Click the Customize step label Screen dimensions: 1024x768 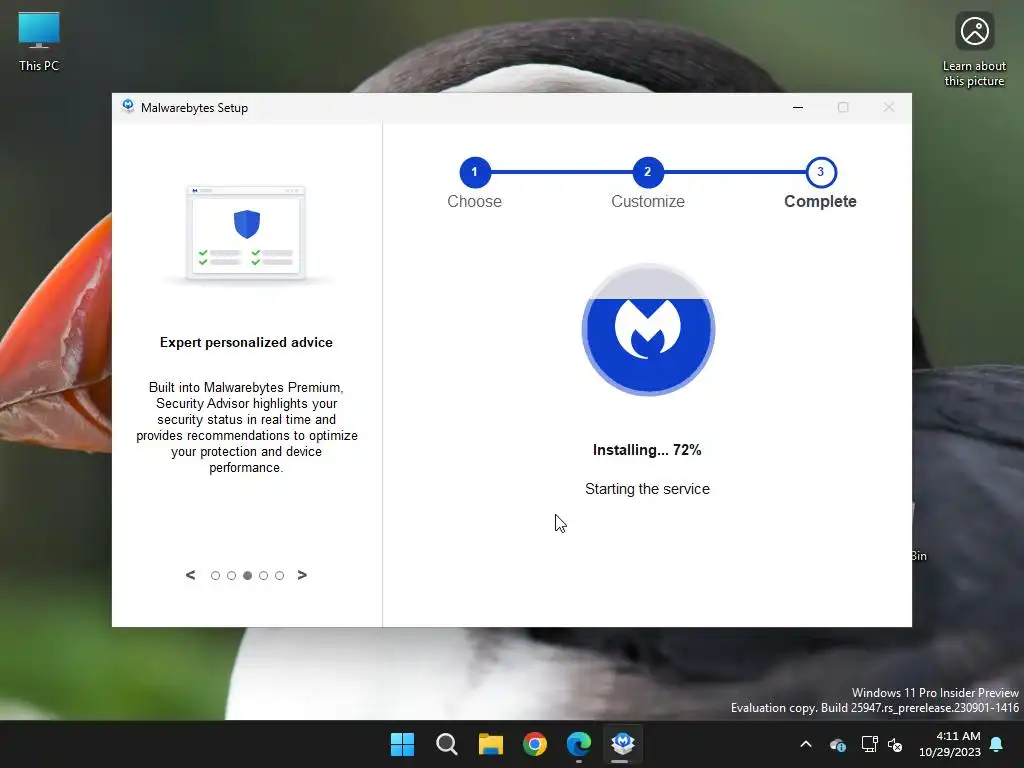click(x=648, y=201)
